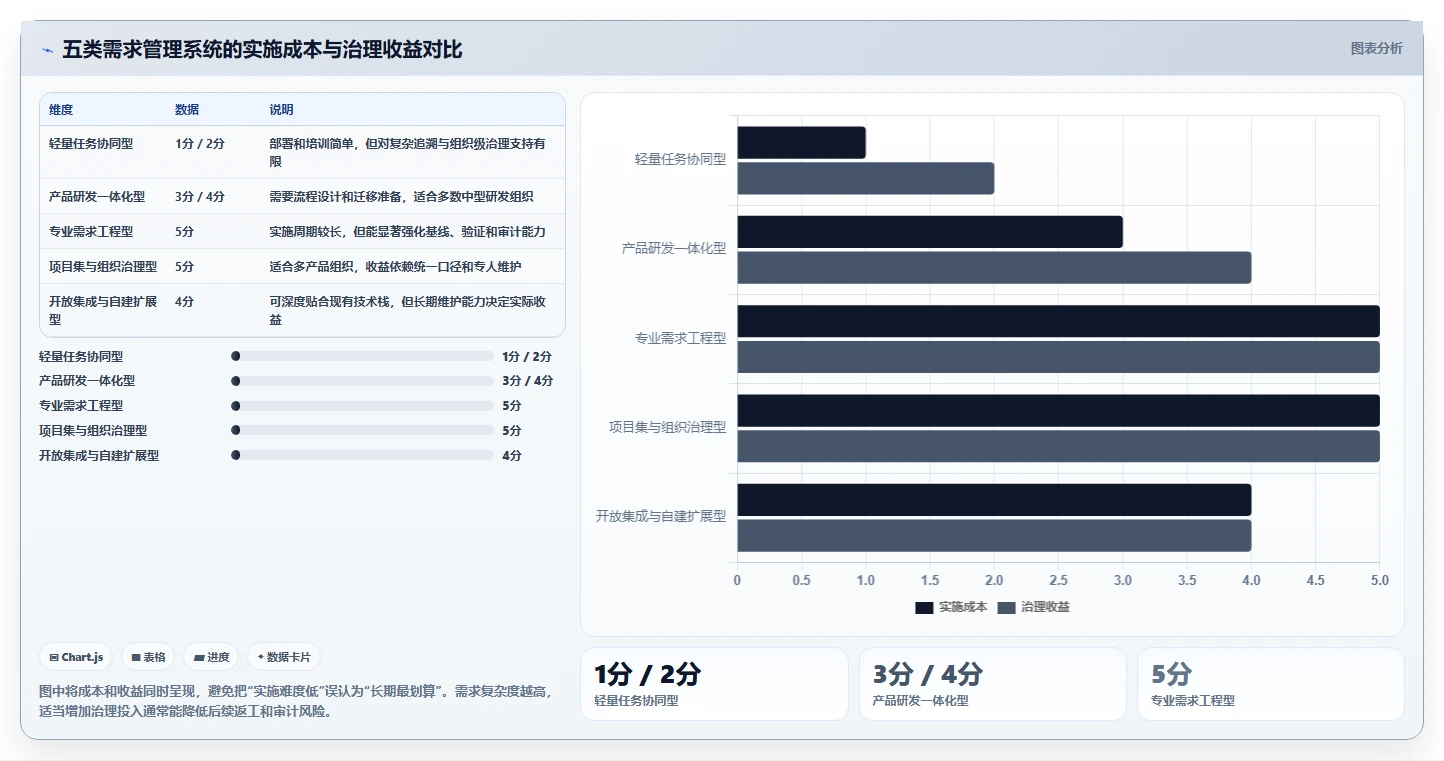This screenshot has width=1444, height=761.
Task: Toggle the 治理收益 legend swatch
Action: click(x=1006, y=607)
